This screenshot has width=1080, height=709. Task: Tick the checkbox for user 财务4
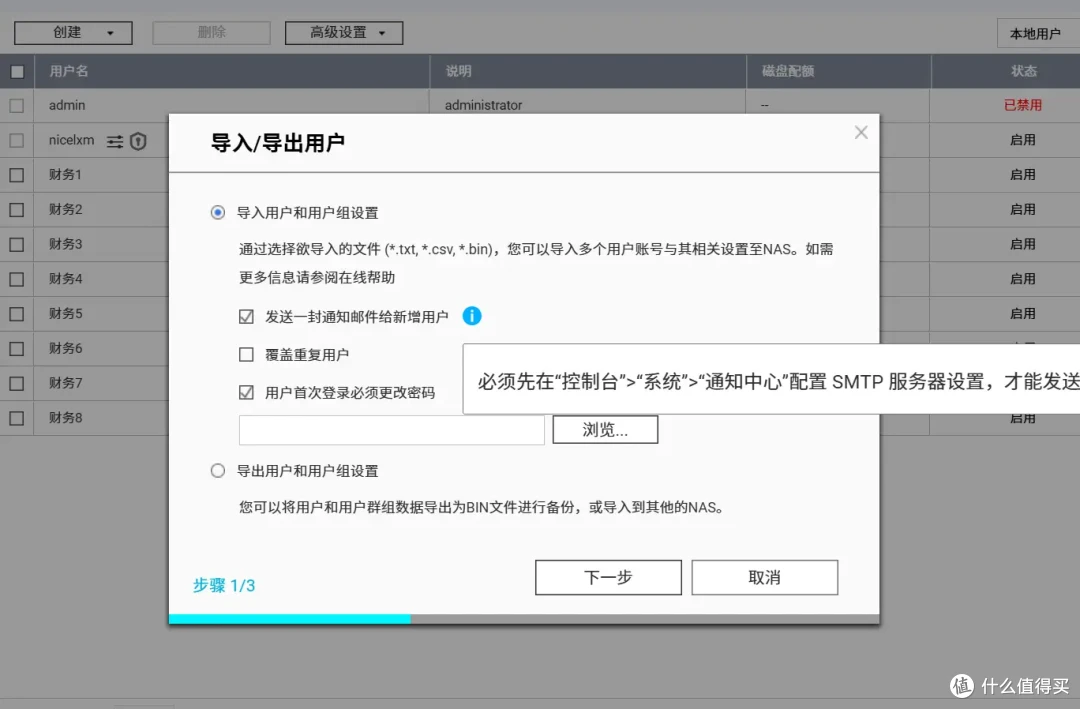point(17,279)
